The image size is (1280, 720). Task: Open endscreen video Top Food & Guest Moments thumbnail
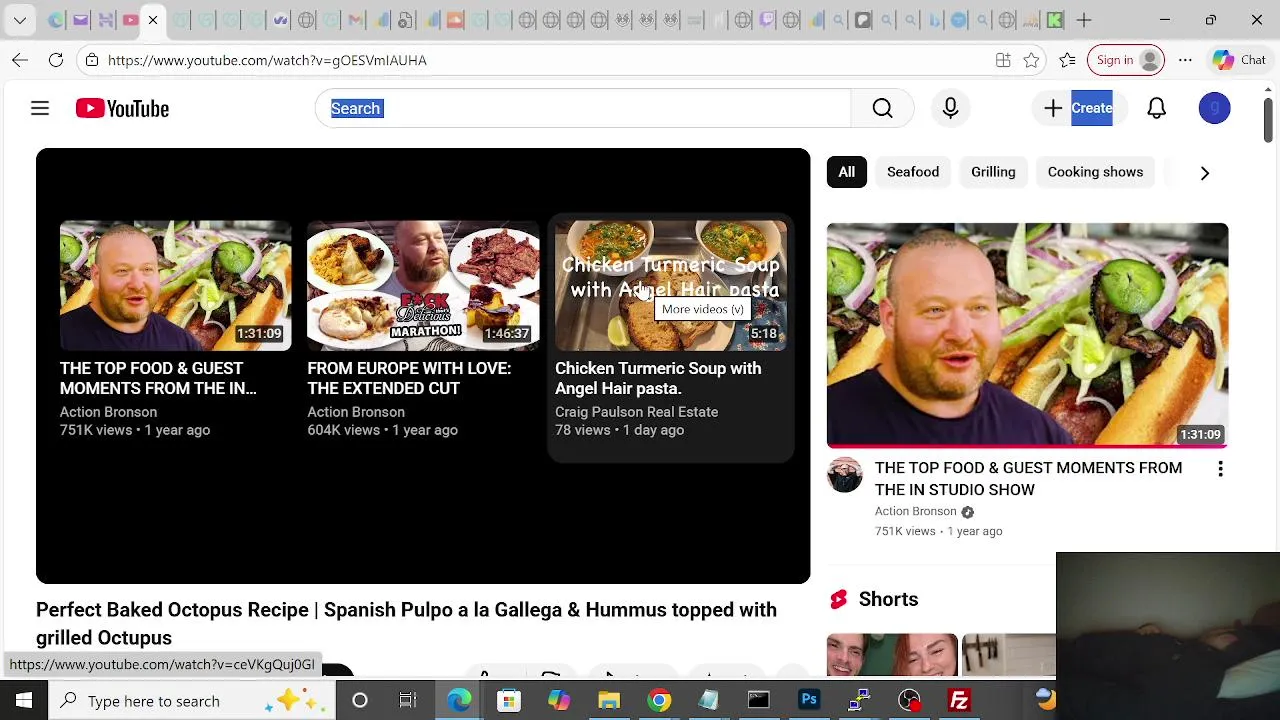tap(175, 285)
